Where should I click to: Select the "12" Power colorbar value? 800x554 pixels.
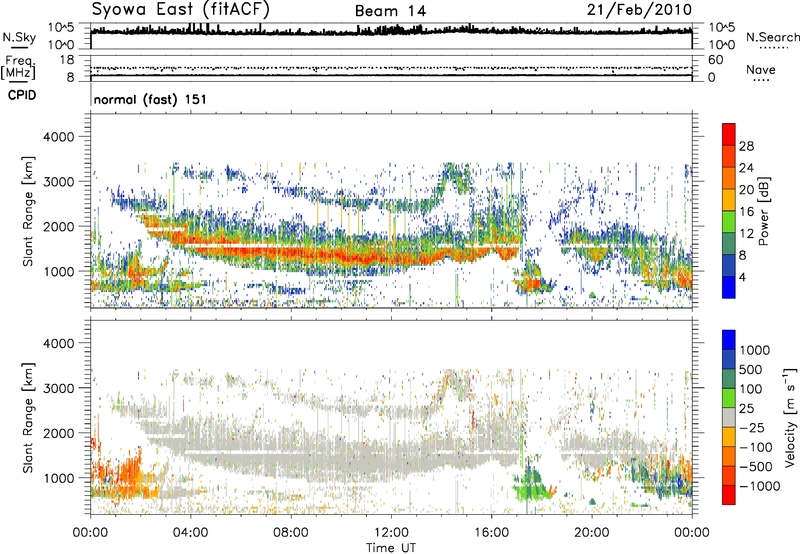click(x=746, y=234)
